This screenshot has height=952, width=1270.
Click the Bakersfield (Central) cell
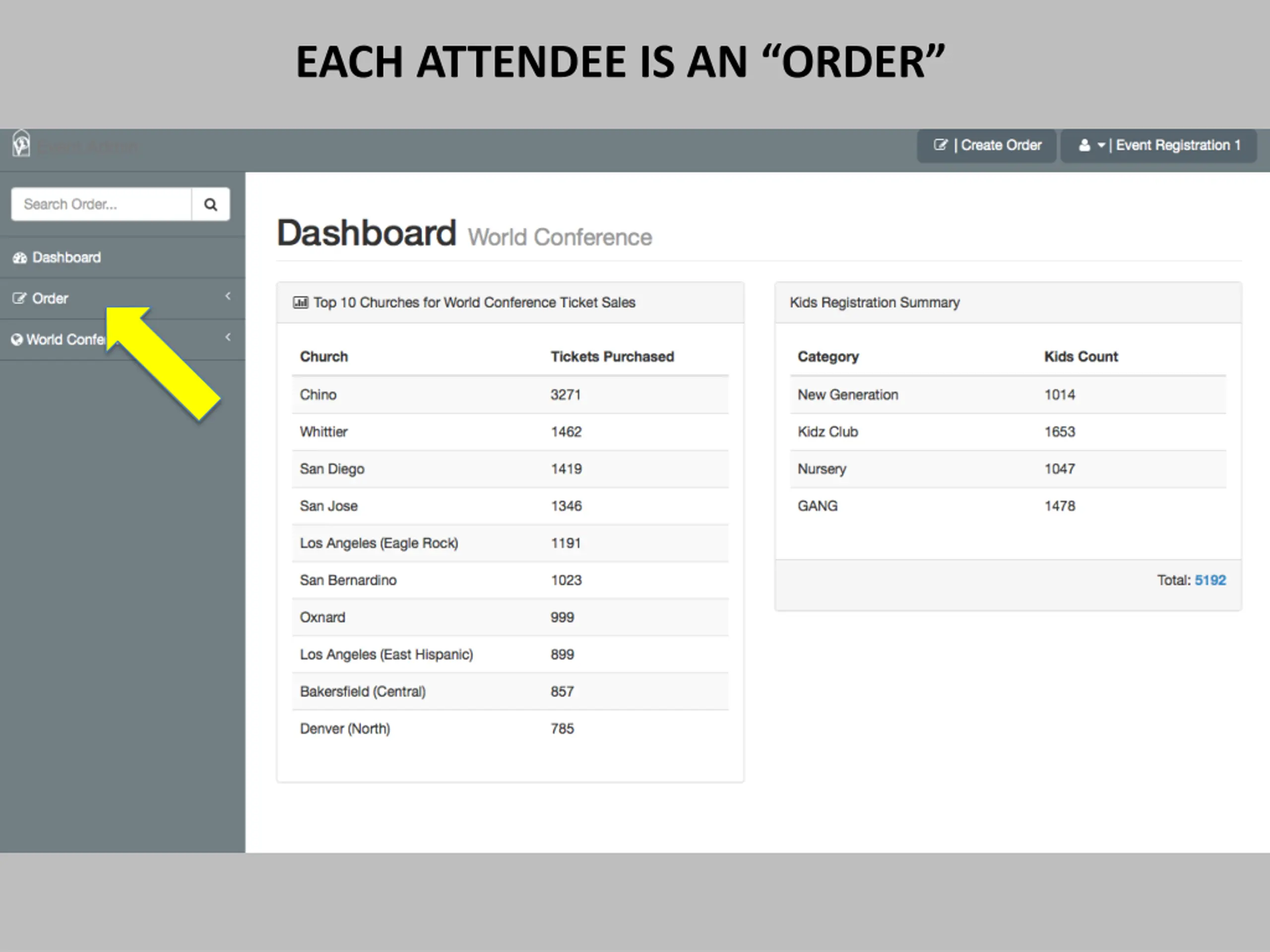pos(363,692)
